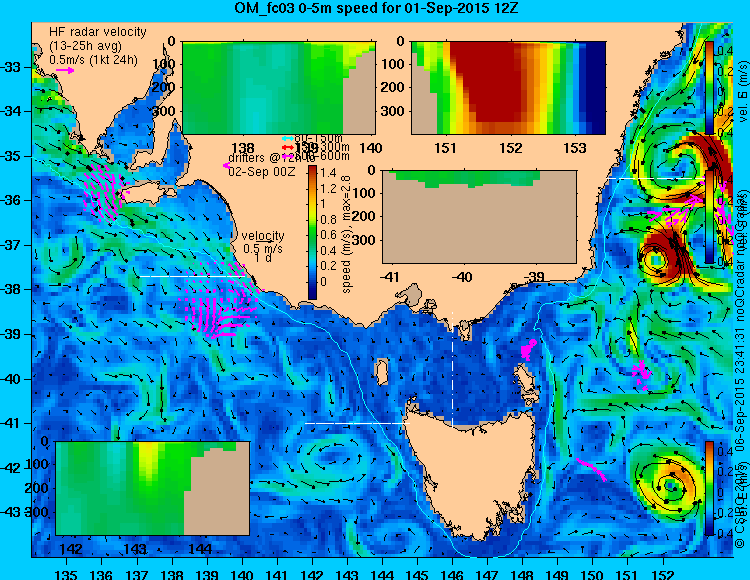
Task: Click the magenta drifter cluster near 40S 151.5E
Action: [x=641, y=375]
